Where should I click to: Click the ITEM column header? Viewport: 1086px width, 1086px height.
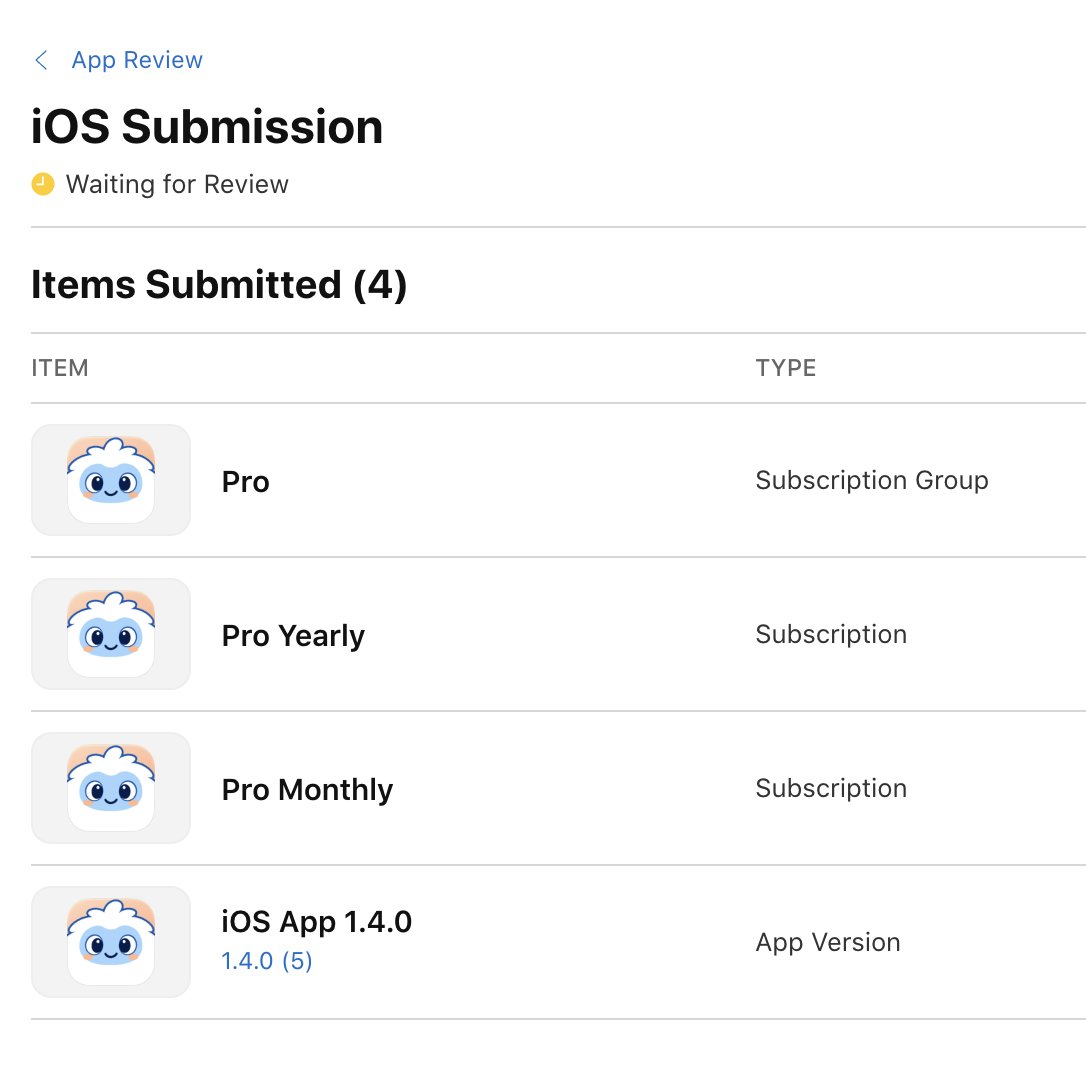60,368
